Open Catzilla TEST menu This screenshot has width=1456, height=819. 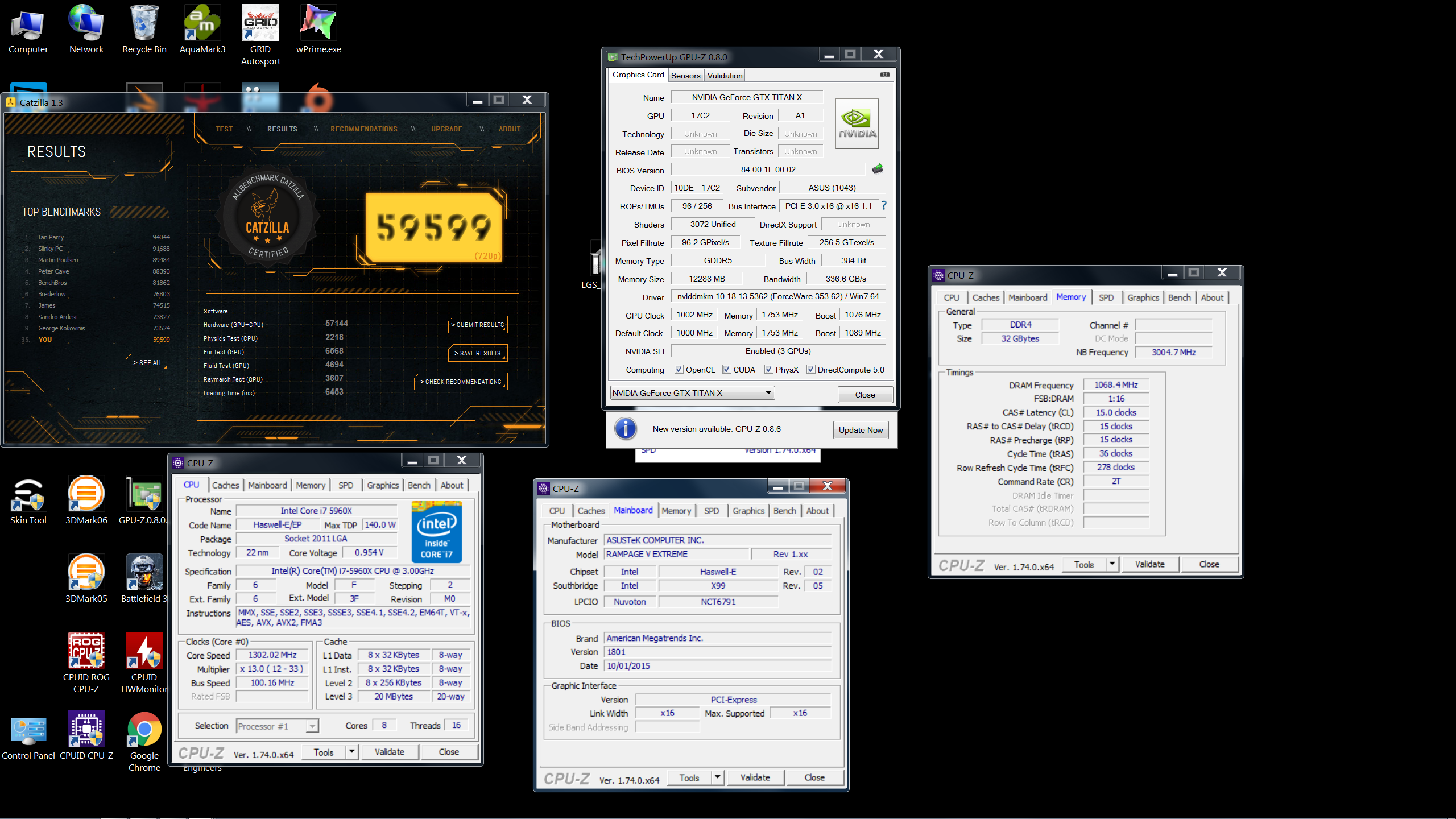(x=224, y=129)
